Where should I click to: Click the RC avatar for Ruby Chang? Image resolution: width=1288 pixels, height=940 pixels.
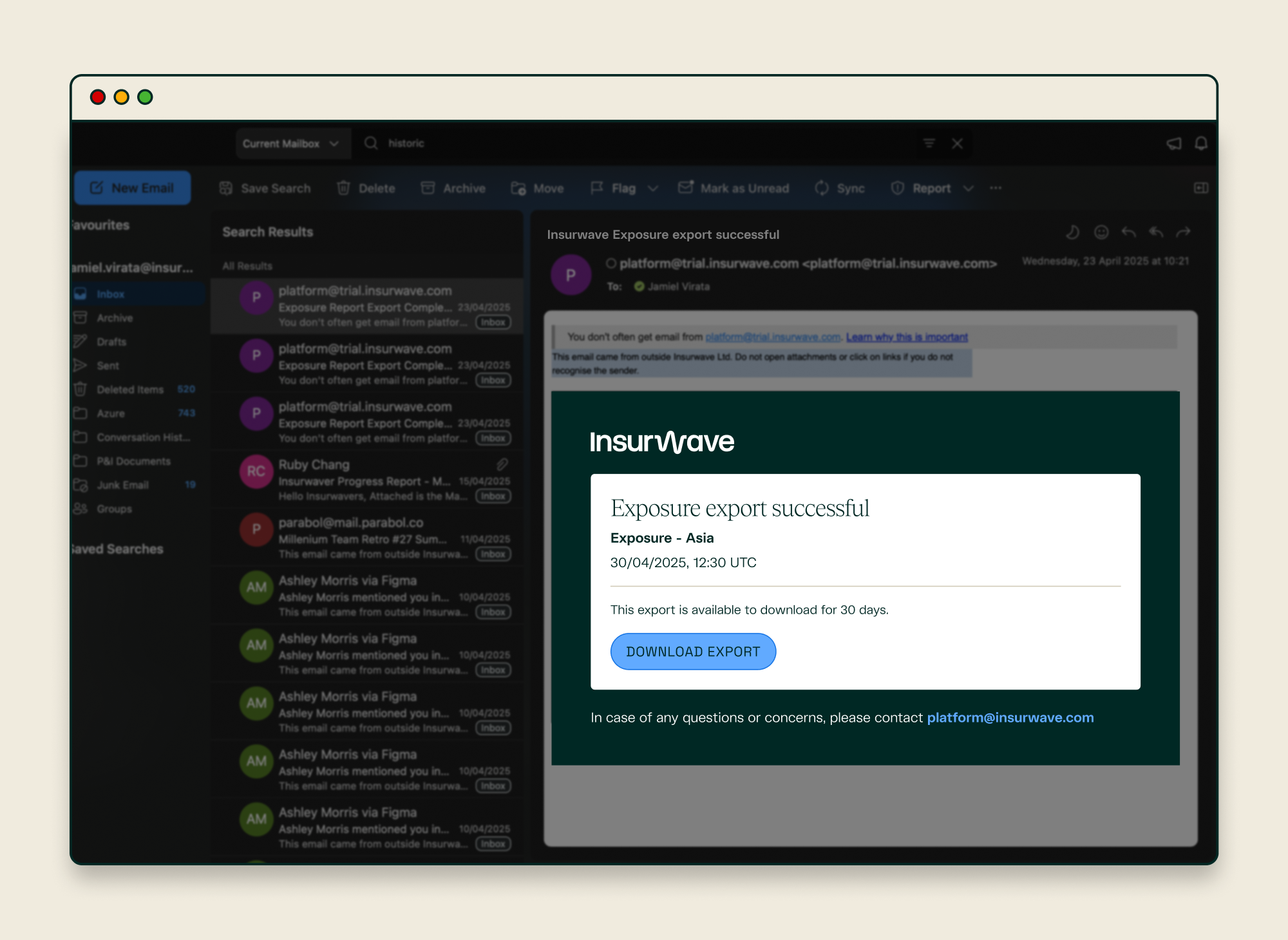click(256, 471)
